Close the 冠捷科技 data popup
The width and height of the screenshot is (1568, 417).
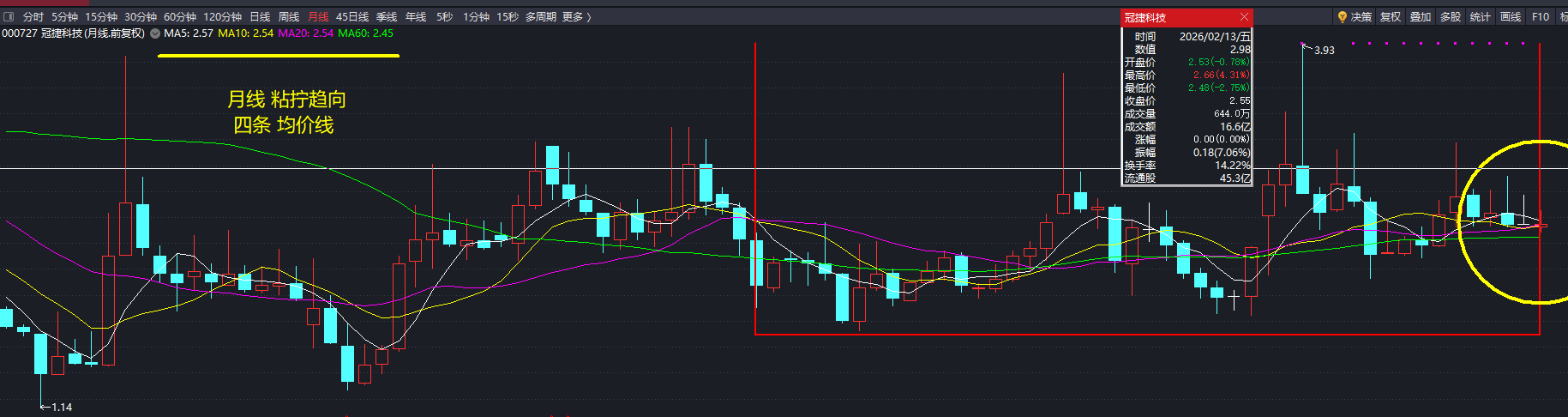tap(1245, 17)
